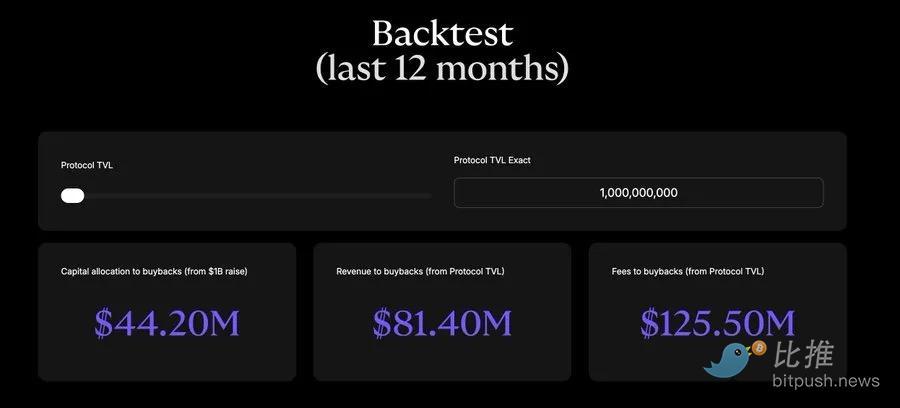The image size is (900, 408).
Task: Click the $81.40M revenue value
Action: 442,322
